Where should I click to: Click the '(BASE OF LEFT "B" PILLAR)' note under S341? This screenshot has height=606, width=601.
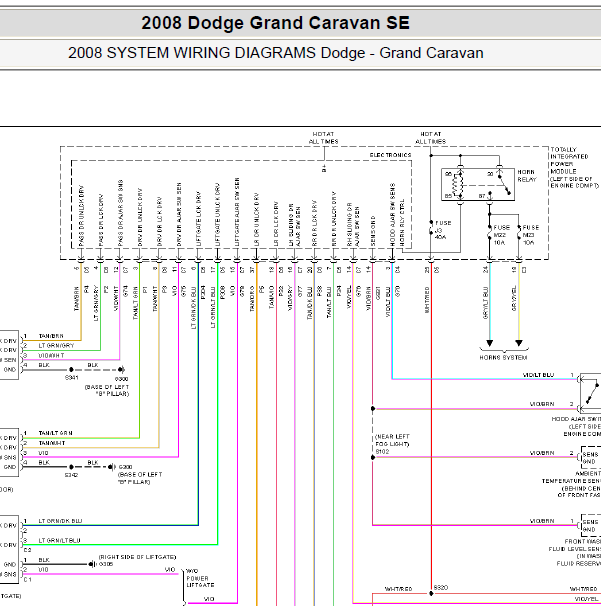[107, 390]
